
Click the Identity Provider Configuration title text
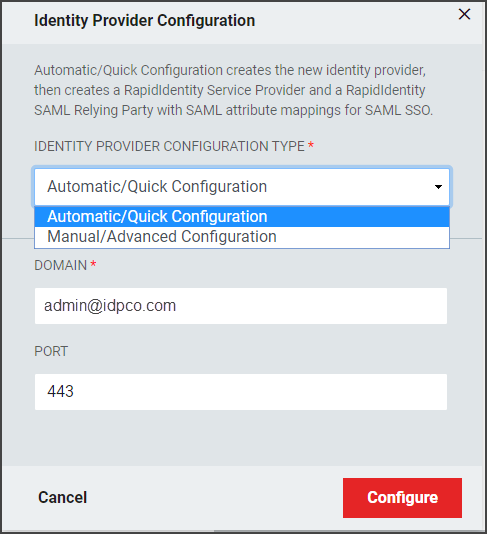pos(144,20)
